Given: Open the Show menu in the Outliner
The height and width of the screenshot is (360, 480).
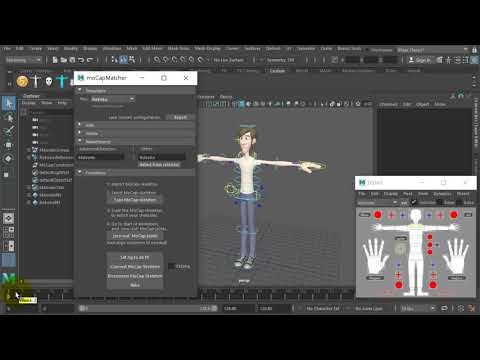Looking at the screenshot, I should (x=47, y=103).
